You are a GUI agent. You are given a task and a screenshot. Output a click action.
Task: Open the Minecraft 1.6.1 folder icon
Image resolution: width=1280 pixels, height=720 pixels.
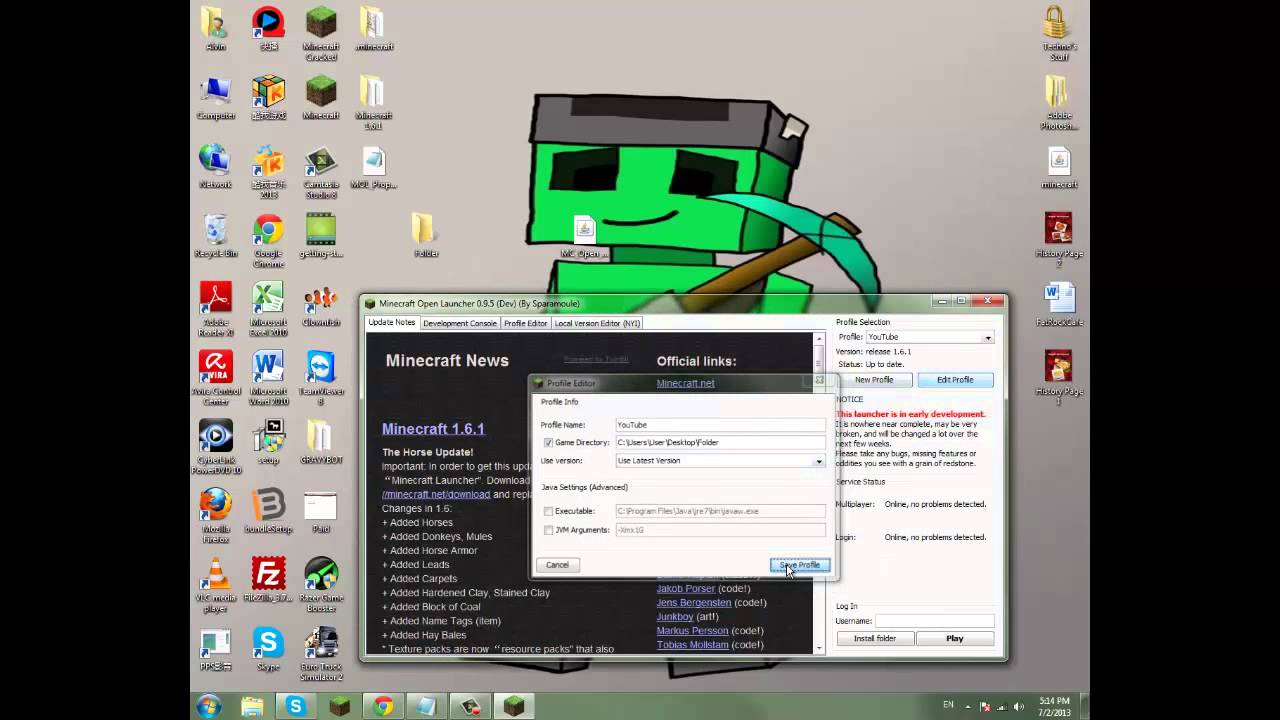pyautogui.click(x=373, y=102)
